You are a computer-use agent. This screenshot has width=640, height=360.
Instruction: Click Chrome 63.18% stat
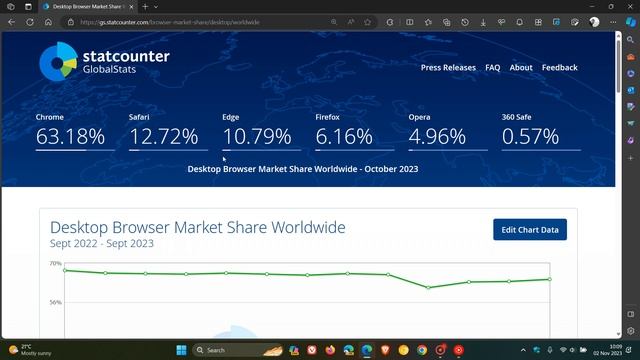[75, 131]
